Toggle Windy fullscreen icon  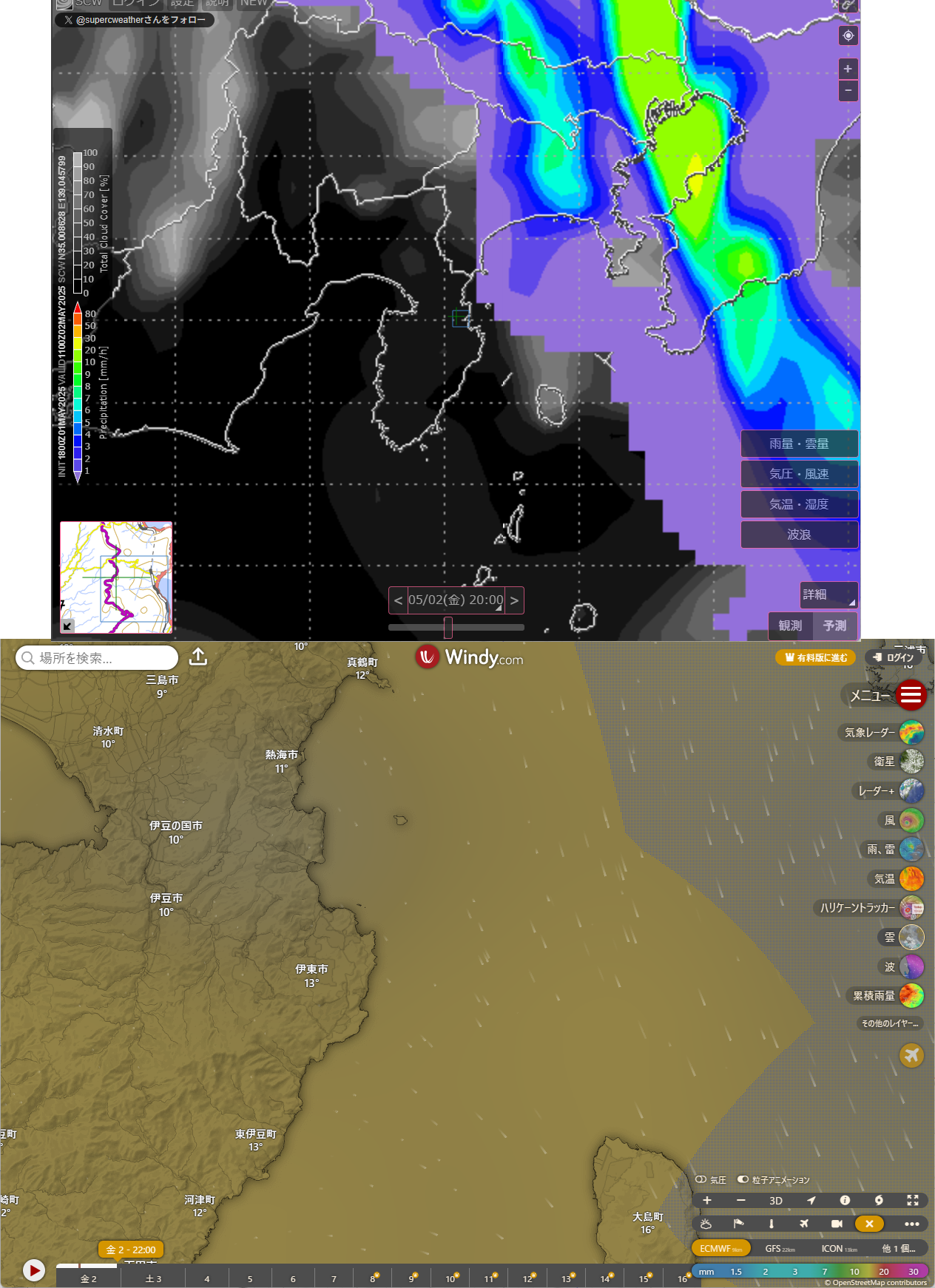point(913,1201)
